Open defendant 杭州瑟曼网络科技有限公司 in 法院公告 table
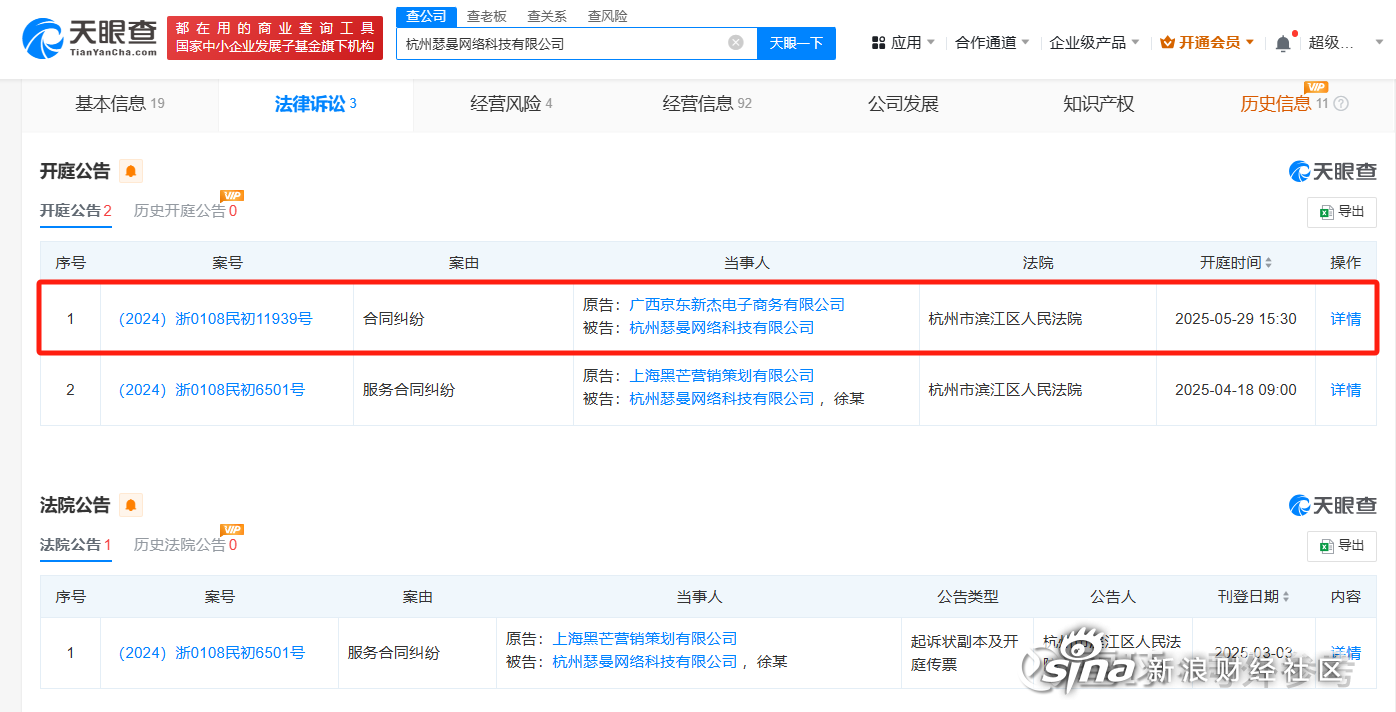The width and height of the screenshot is (1396, 712). pyautogui.click(x=645, y=662)
